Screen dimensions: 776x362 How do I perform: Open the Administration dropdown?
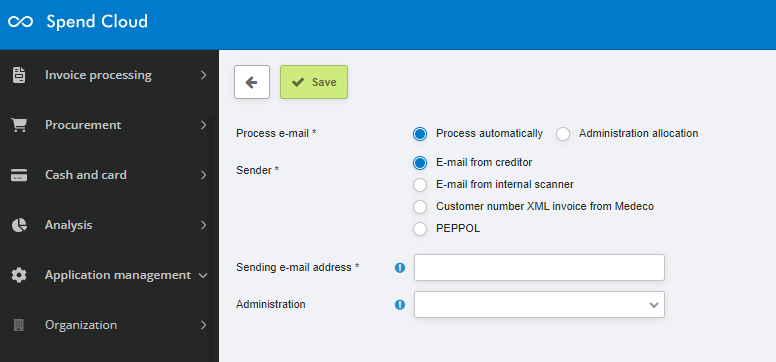539,305
